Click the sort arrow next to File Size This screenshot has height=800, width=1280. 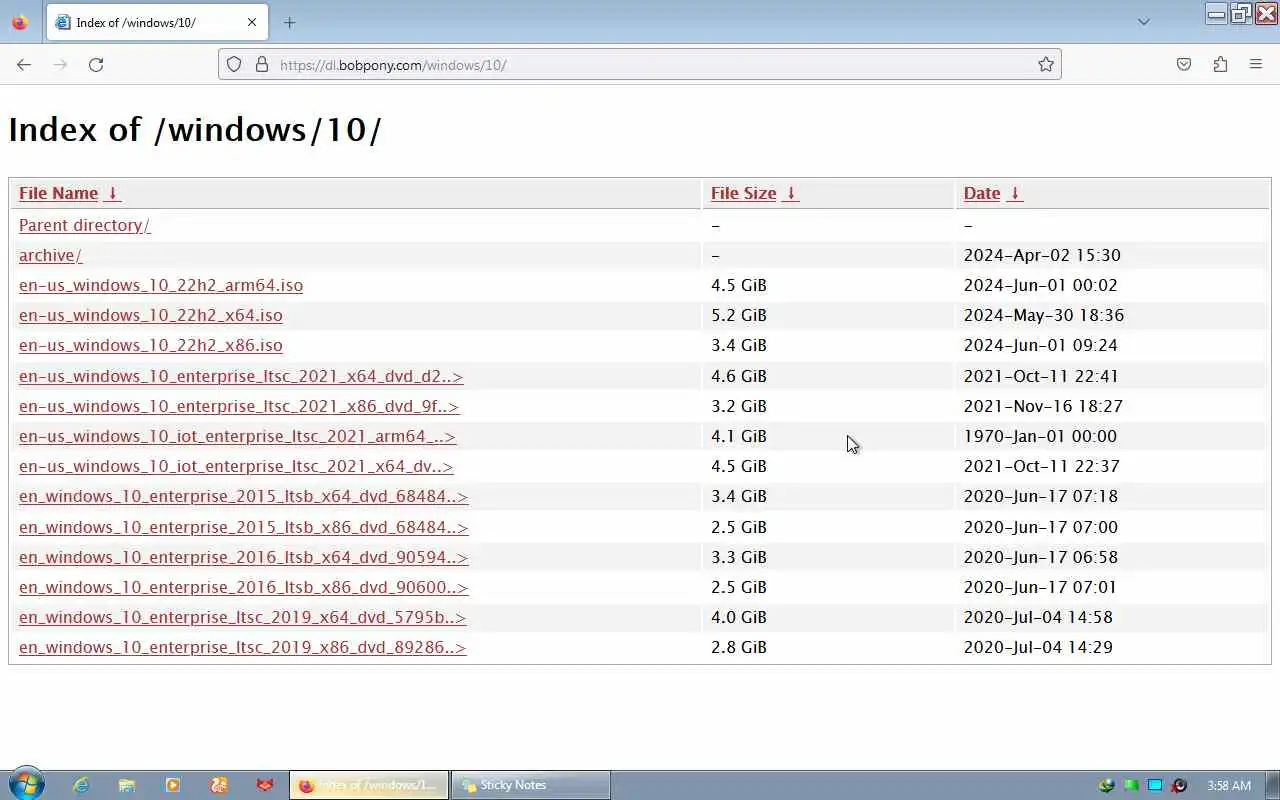coord(790,193)
